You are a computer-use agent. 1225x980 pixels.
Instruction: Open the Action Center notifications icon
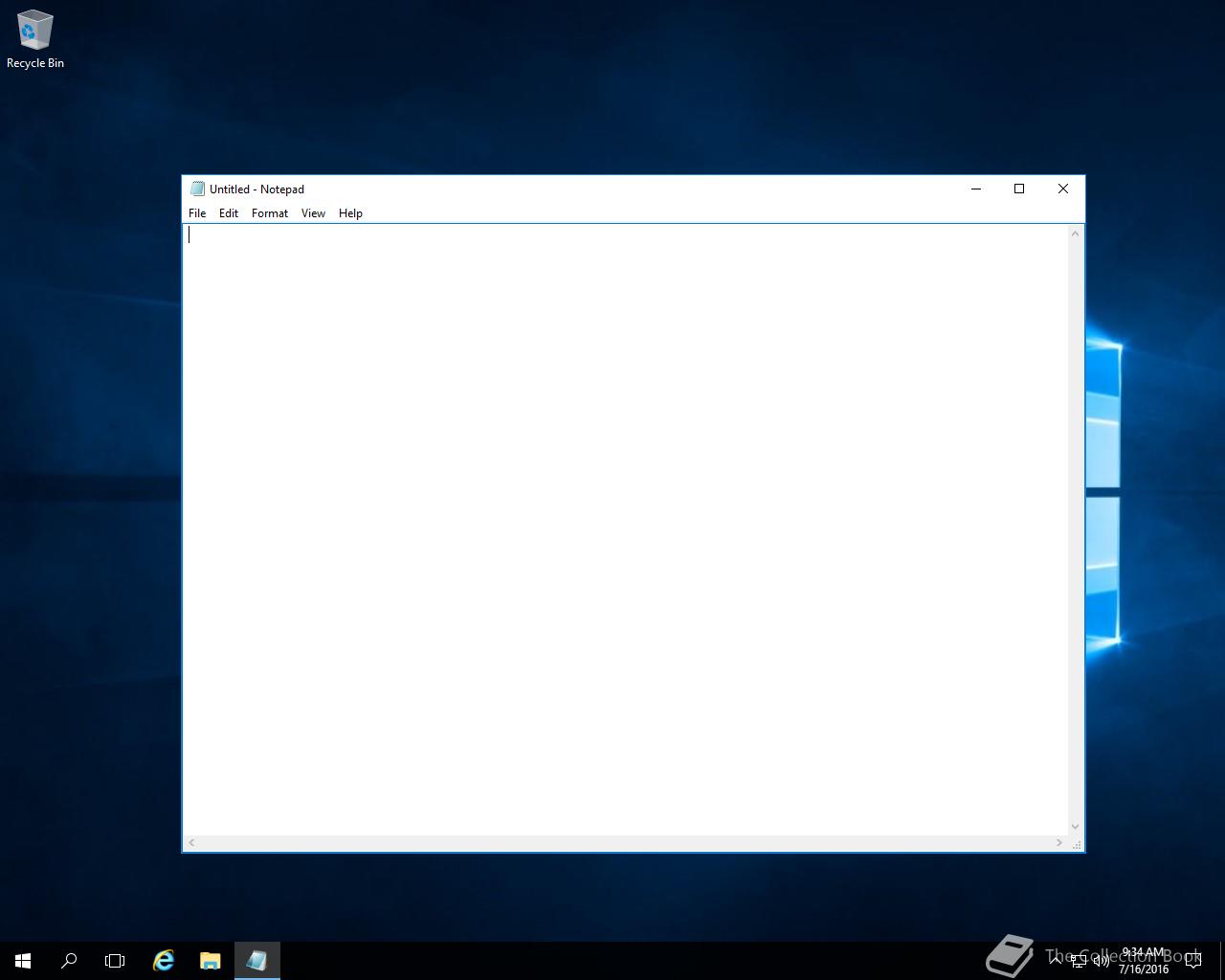point(1193,961)
